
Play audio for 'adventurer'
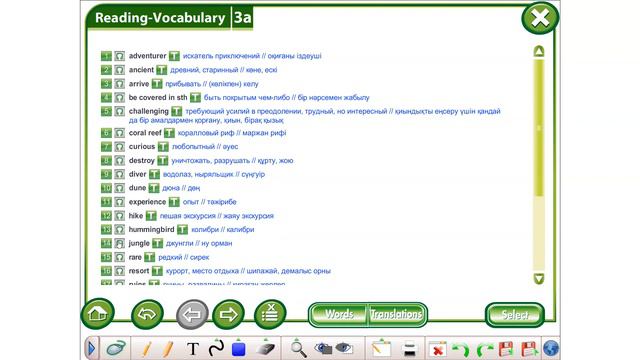pos(119,56)
